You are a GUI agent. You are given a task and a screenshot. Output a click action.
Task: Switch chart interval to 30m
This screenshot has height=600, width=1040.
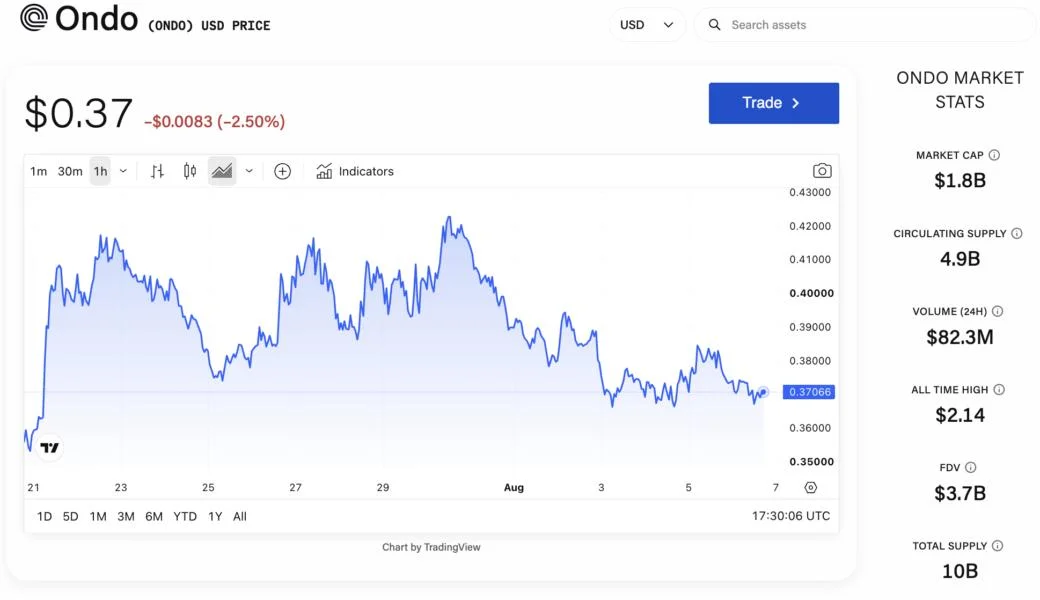(x=70, y=172)
